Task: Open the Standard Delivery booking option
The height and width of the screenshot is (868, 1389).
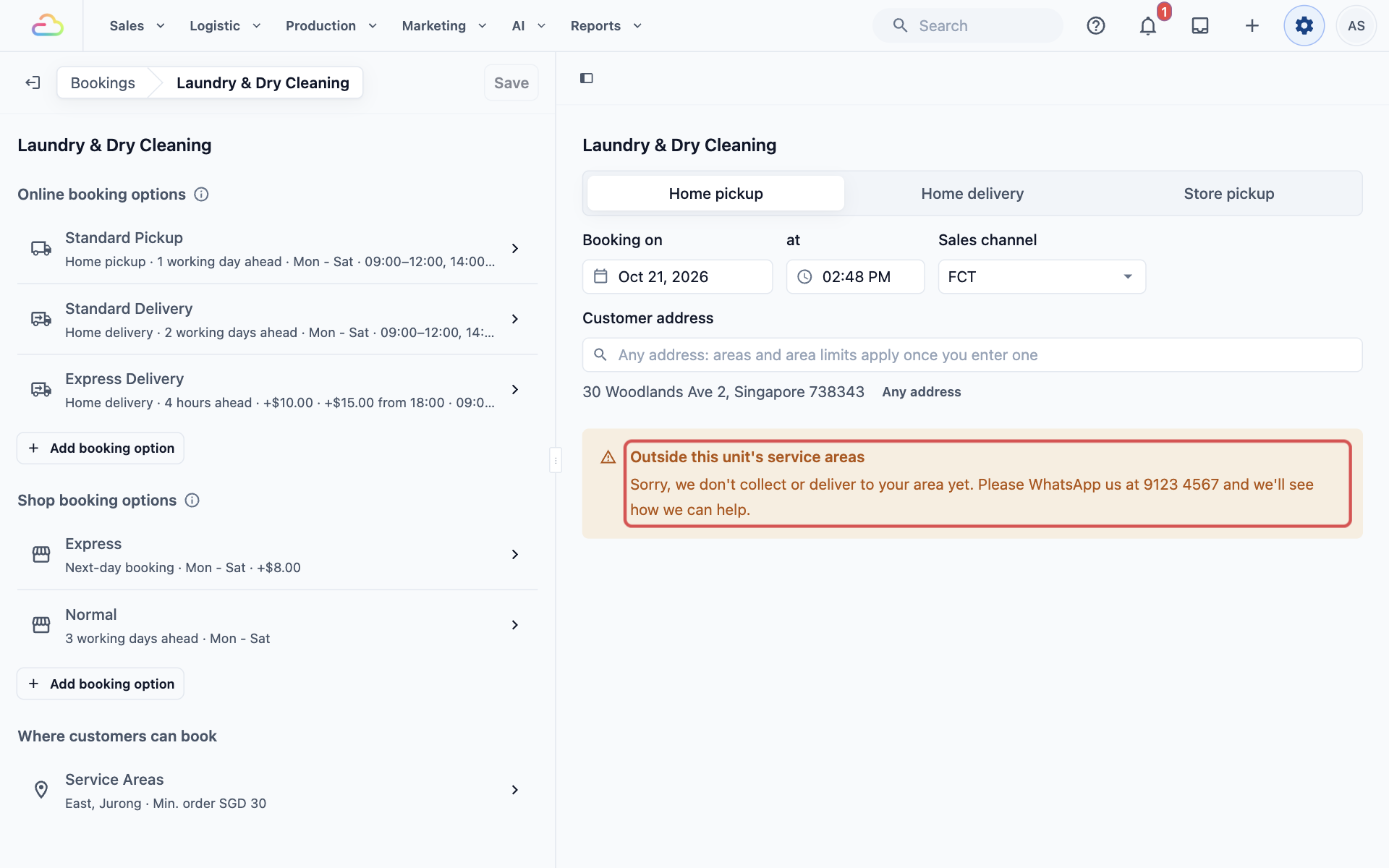Action: 278,320
